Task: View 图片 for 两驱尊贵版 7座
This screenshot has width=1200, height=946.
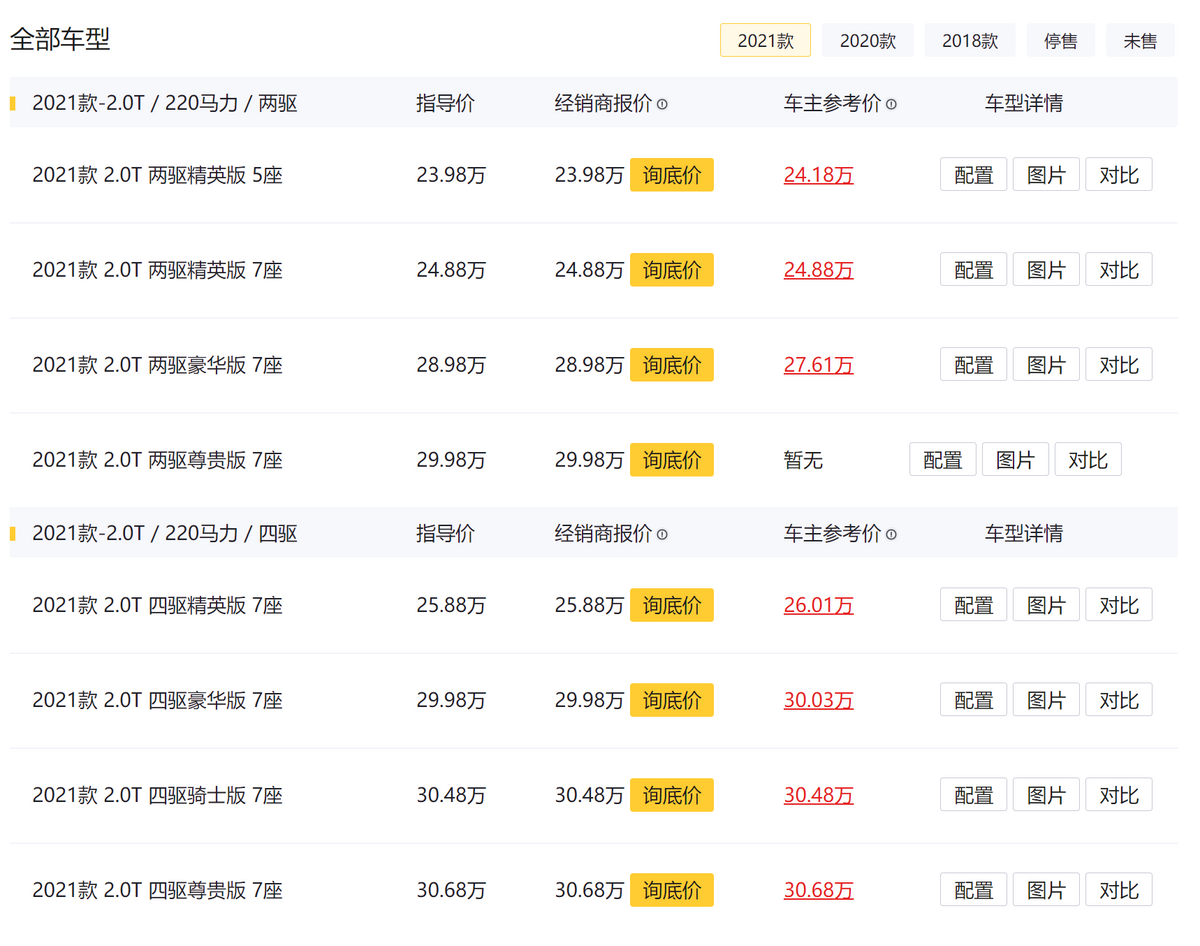Action: [x=1015, y=460]
